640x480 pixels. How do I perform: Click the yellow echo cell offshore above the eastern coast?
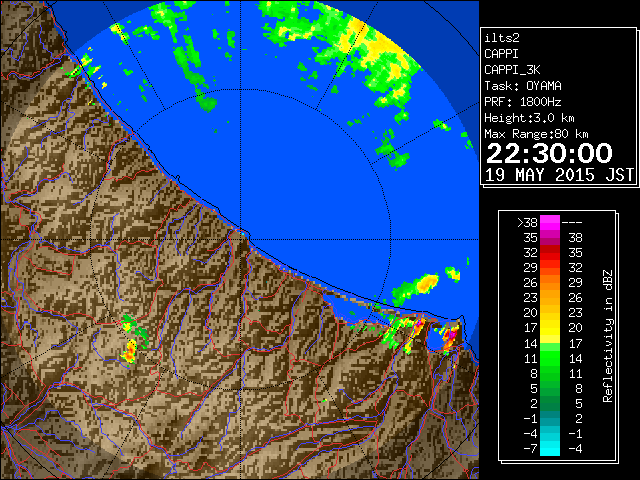click(x=427, y=282)
